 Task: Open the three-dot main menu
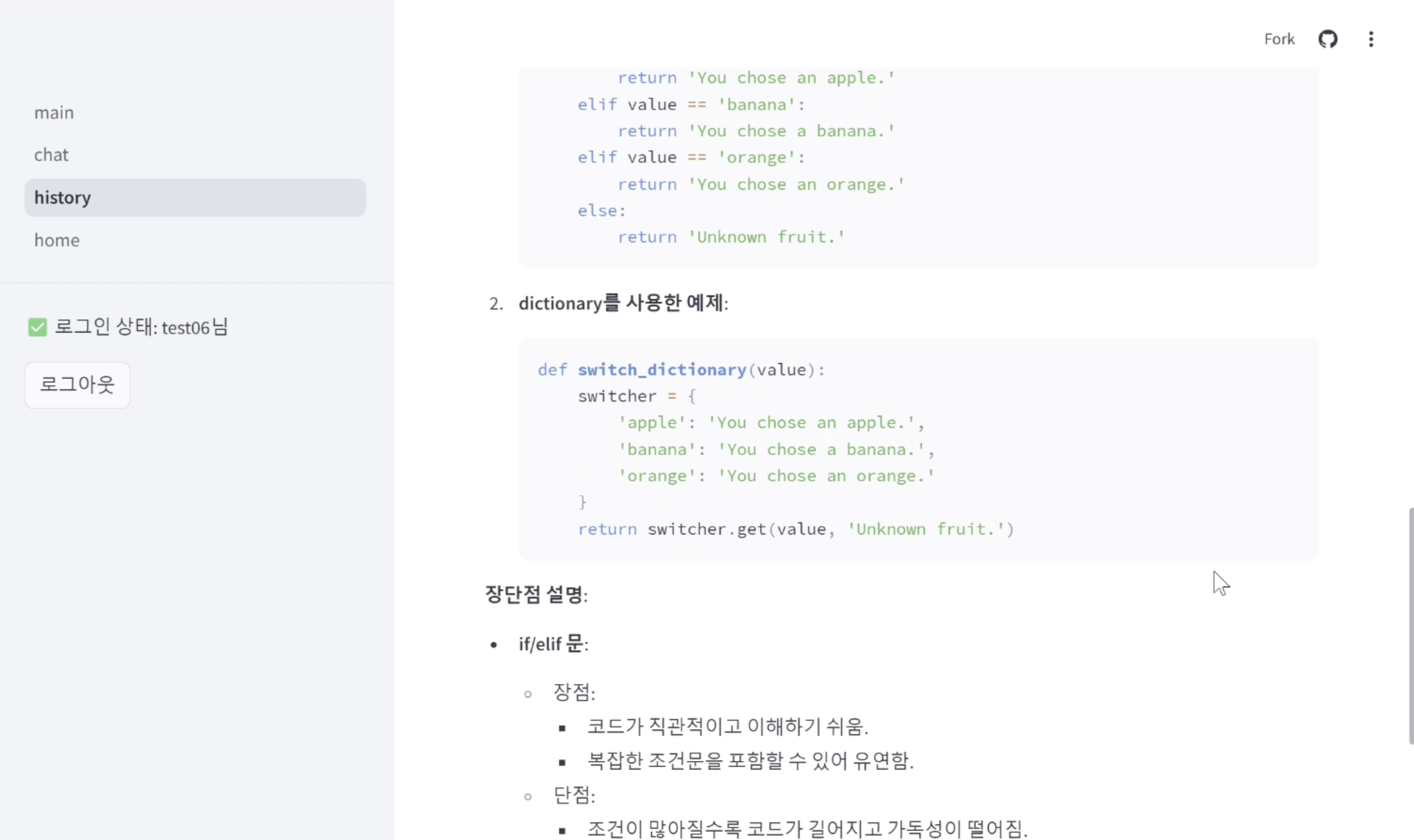tap(1371, 39)
